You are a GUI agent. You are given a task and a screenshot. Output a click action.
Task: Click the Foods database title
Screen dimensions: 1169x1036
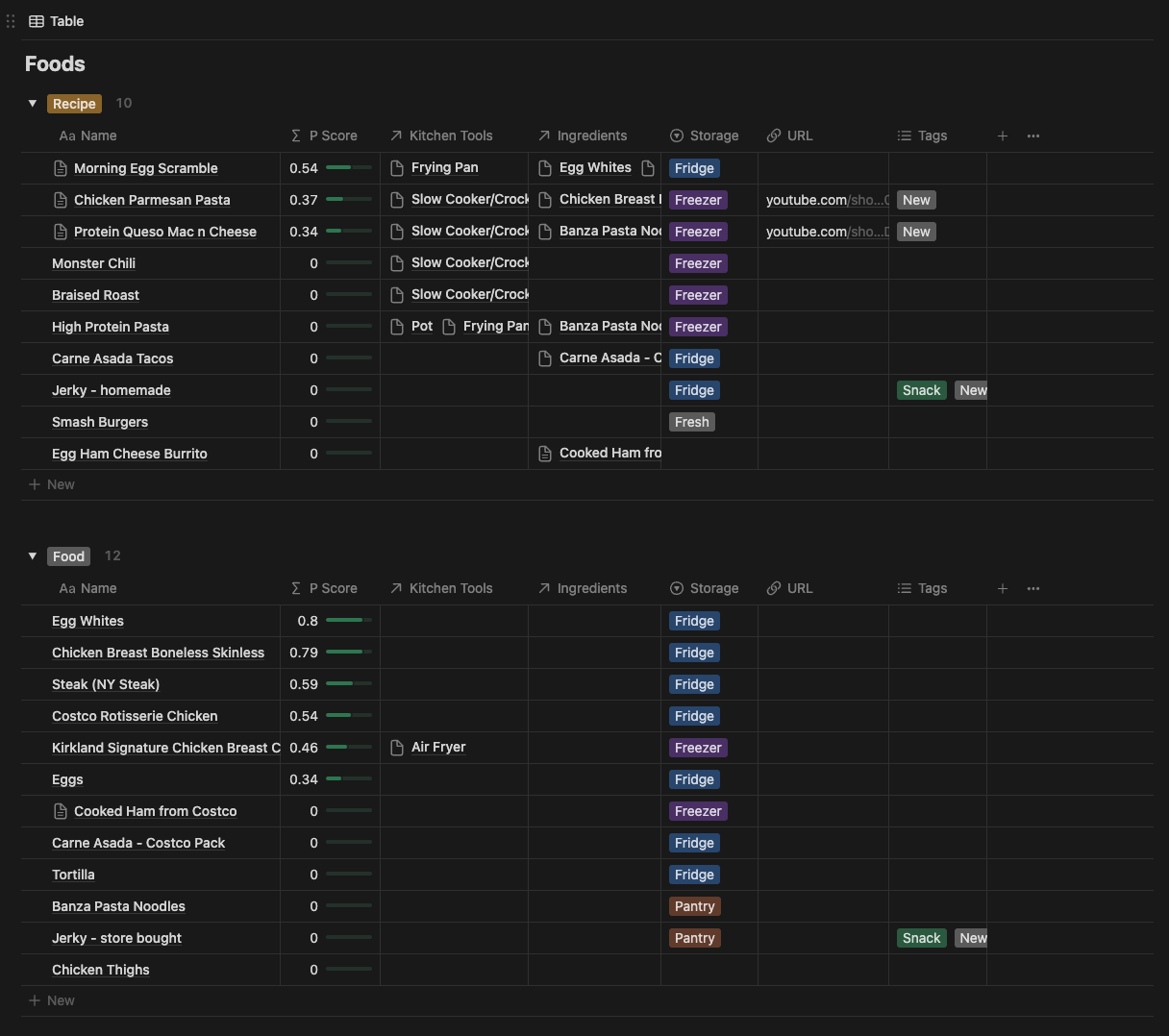point(55,64)
